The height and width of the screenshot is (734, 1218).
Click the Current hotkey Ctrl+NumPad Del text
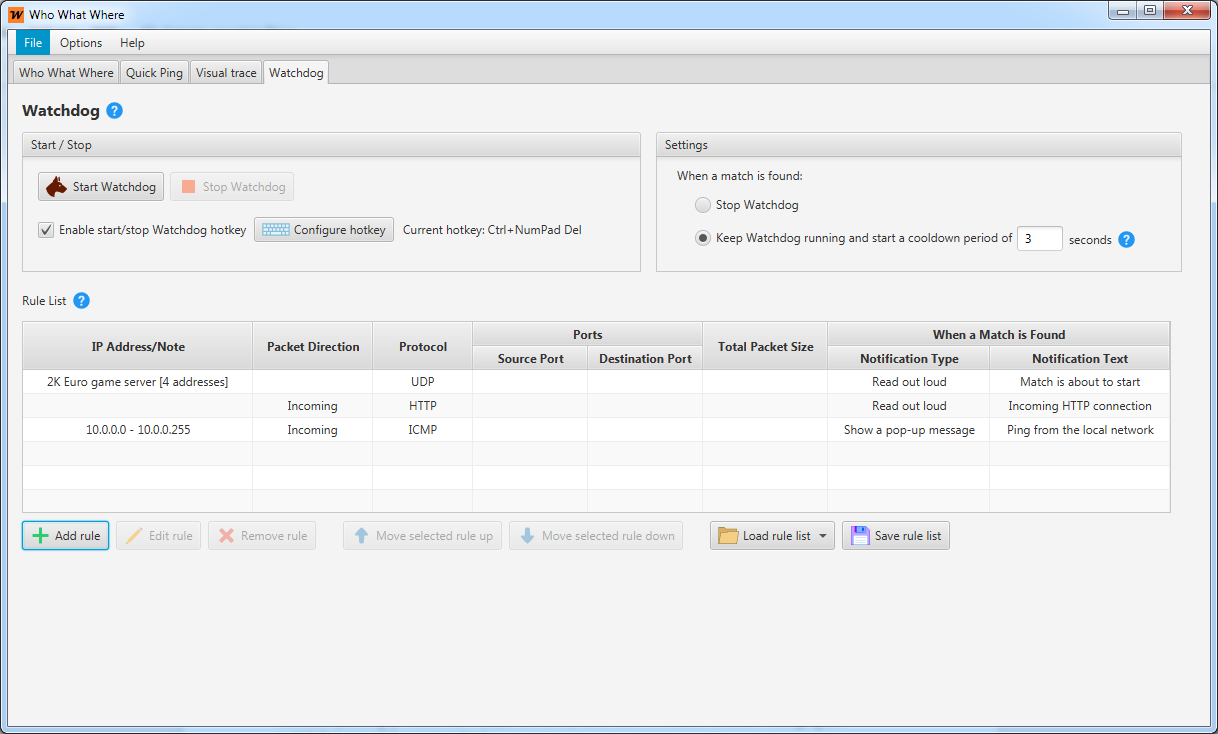[x=492, y=230]
